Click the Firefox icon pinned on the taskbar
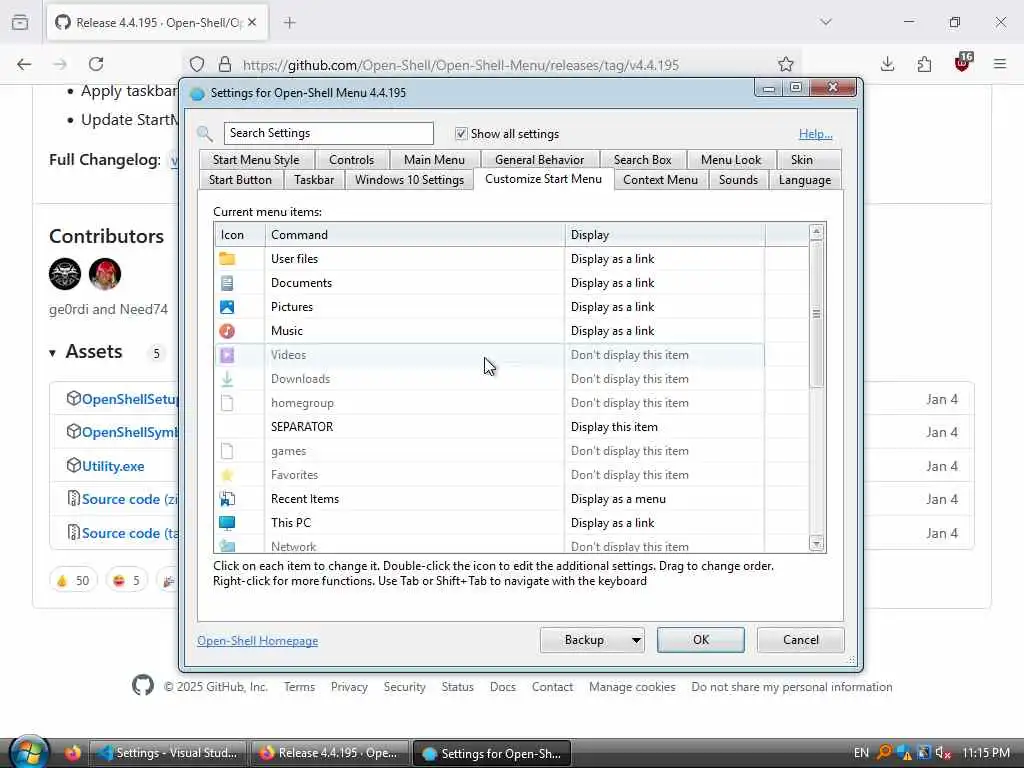Viewport: 1024px width, 768px height. click(72, 753)
